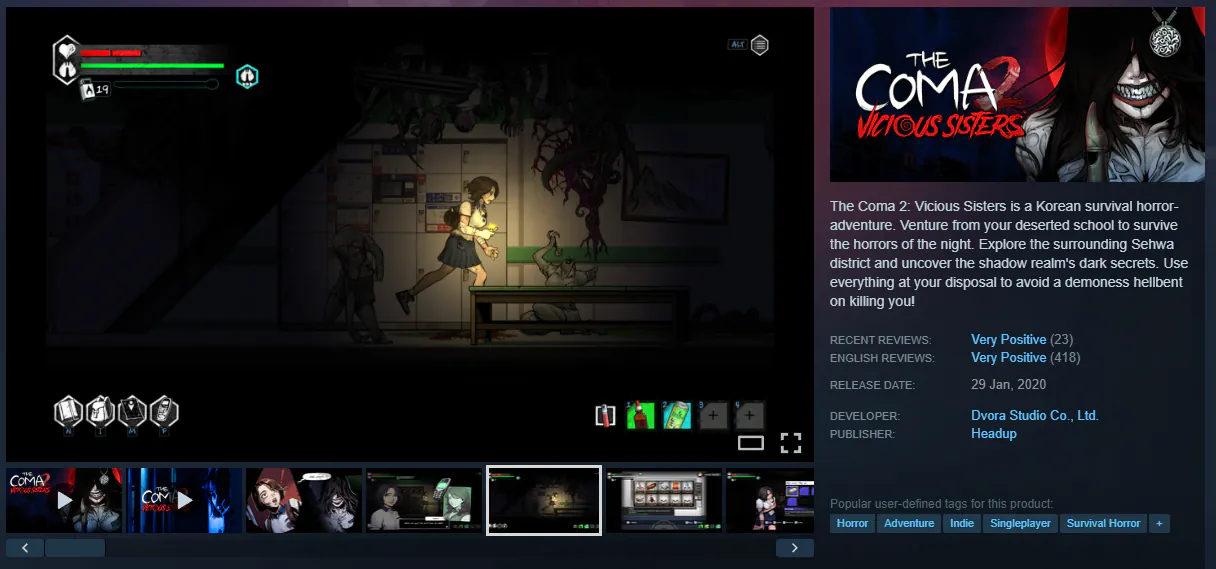Viewport: 1216px width, 569px height.
Task: Click the card counter showing 19
Action: (96, 89)
